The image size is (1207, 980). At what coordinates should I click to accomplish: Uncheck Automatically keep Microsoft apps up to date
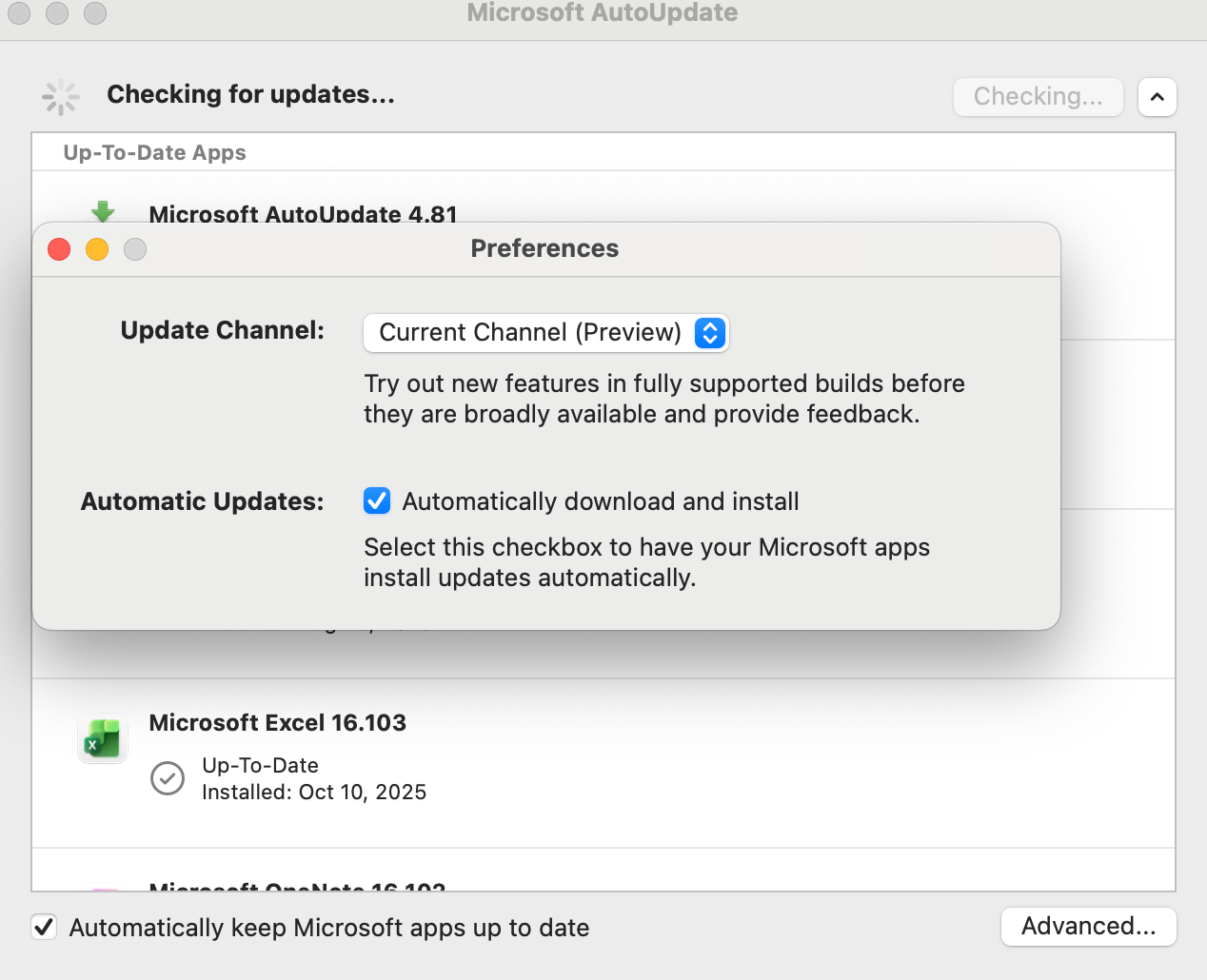44,927
